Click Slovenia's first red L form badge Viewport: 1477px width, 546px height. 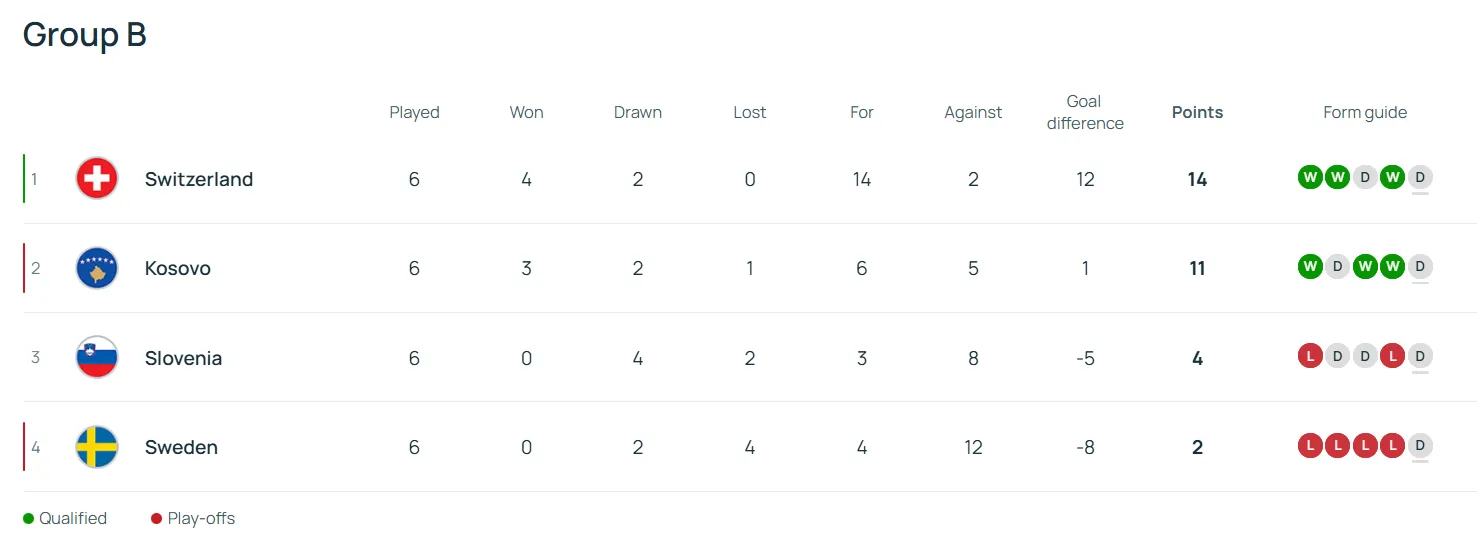(1310, 357)
